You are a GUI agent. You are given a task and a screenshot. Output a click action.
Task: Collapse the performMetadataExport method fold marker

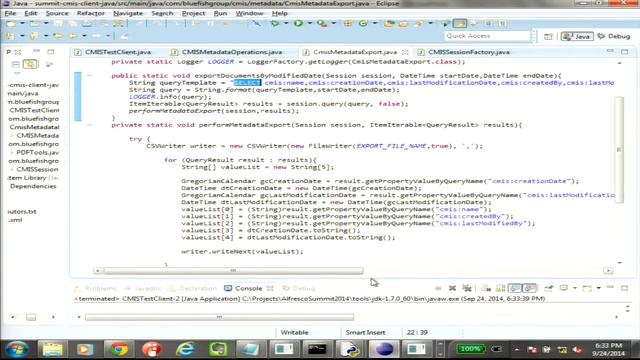89,125
